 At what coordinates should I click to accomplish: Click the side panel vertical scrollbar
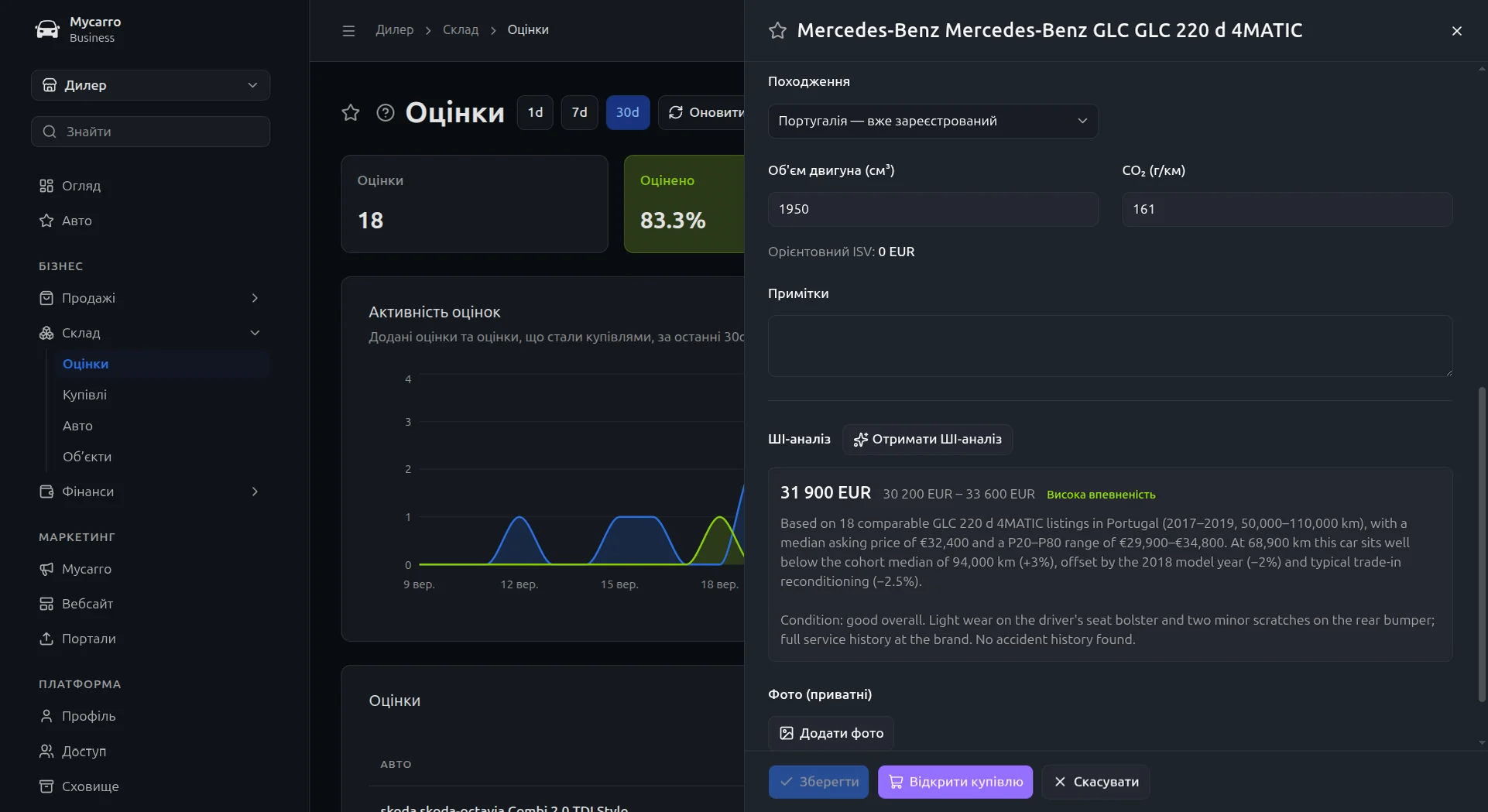tap(1482, 545)
